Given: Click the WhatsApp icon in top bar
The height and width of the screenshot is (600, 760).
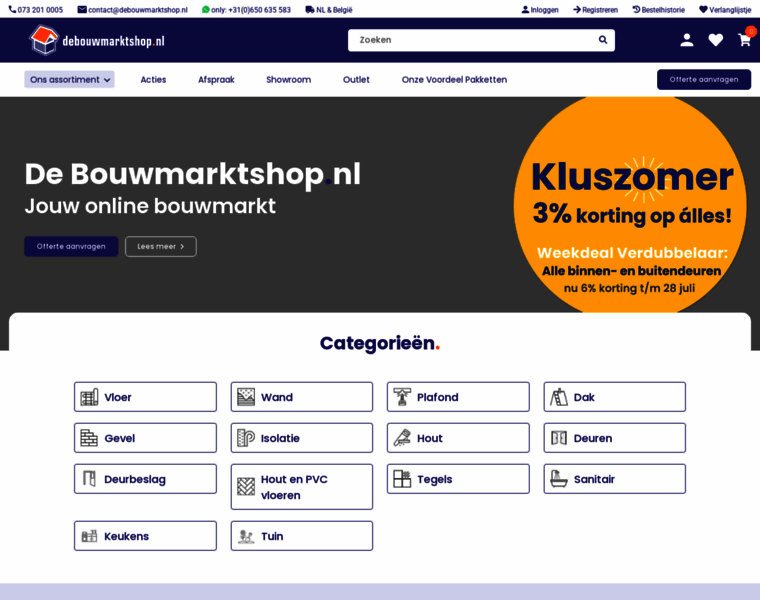Looking at the screenshot, I should [x=206, y=9].
